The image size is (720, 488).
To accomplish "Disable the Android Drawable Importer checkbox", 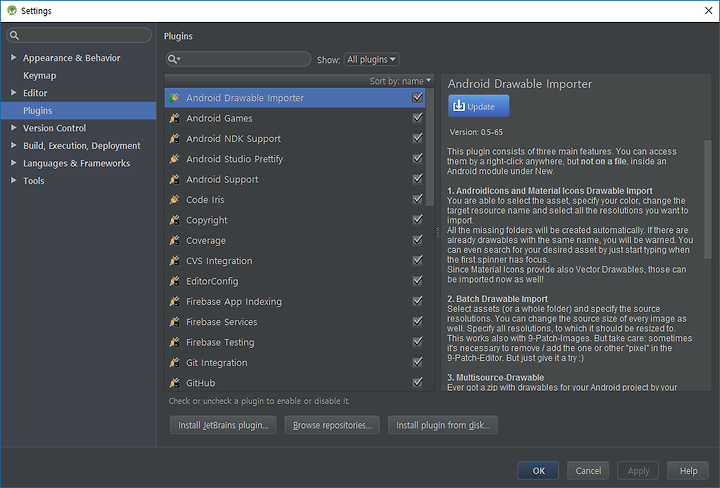I will point(417,97).
